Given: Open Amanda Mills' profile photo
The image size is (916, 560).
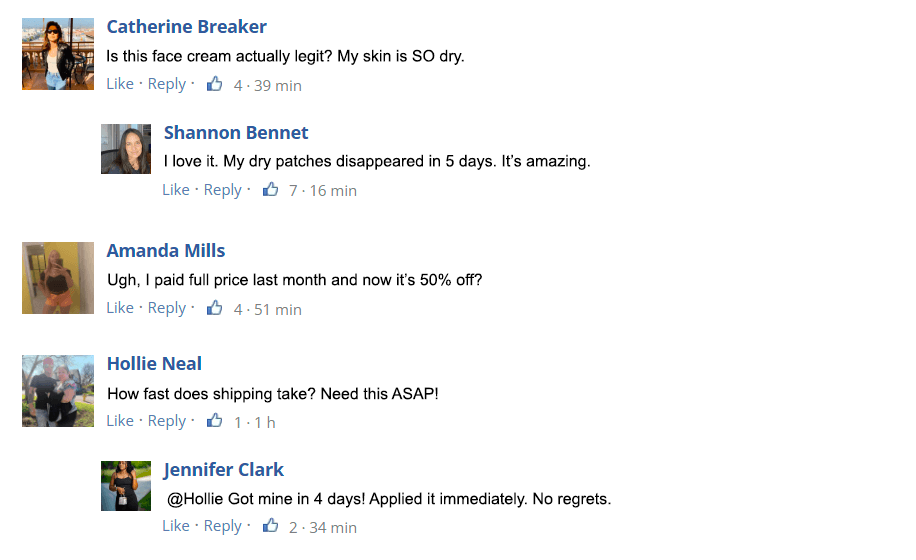Looking at the screenshot, I should 58,278.
